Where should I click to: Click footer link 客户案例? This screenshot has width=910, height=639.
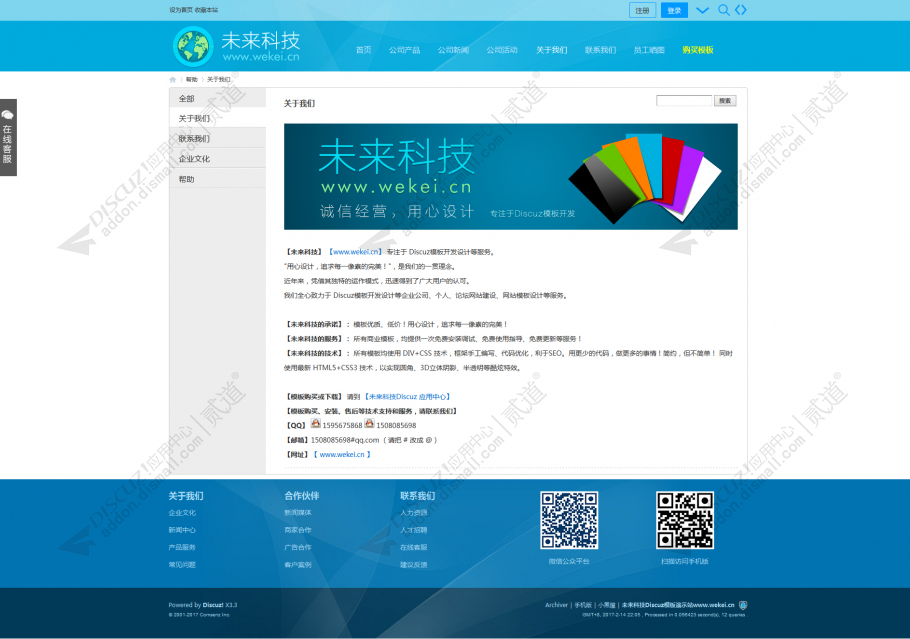pyautogui.click(x=298, y=565)
